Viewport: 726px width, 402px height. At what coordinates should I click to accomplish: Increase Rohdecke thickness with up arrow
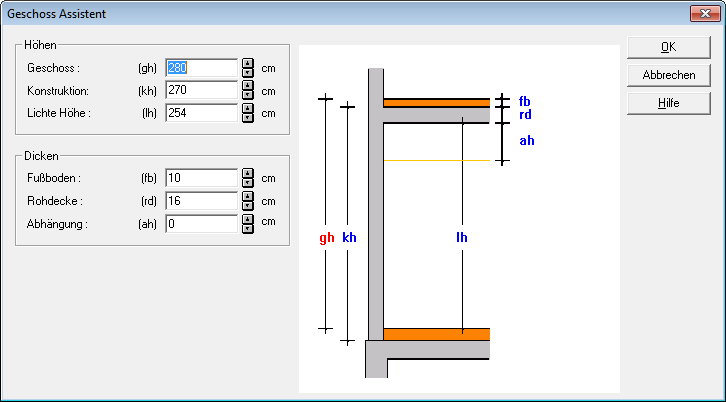247,196
